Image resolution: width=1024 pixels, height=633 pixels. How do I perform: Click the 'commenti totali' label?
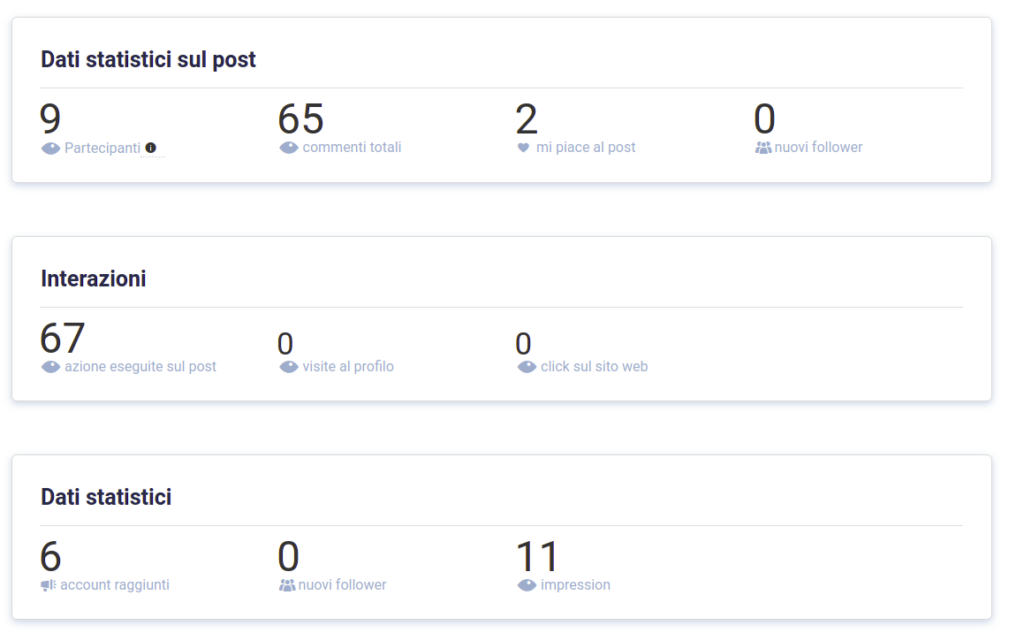[352, 148]
